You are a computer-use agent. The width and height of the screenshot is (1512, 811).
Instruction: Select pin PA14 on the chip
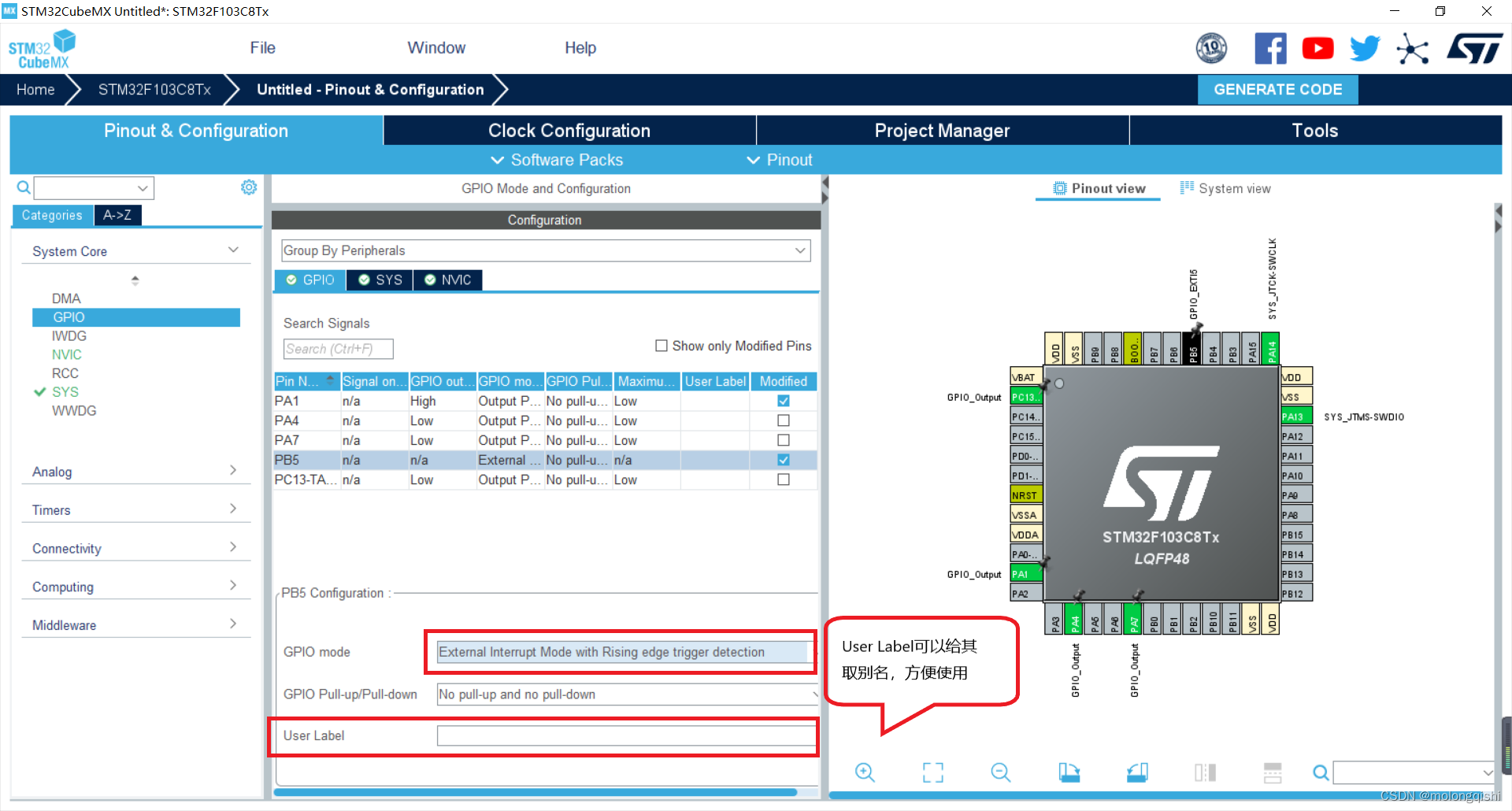pos(1270,349)
